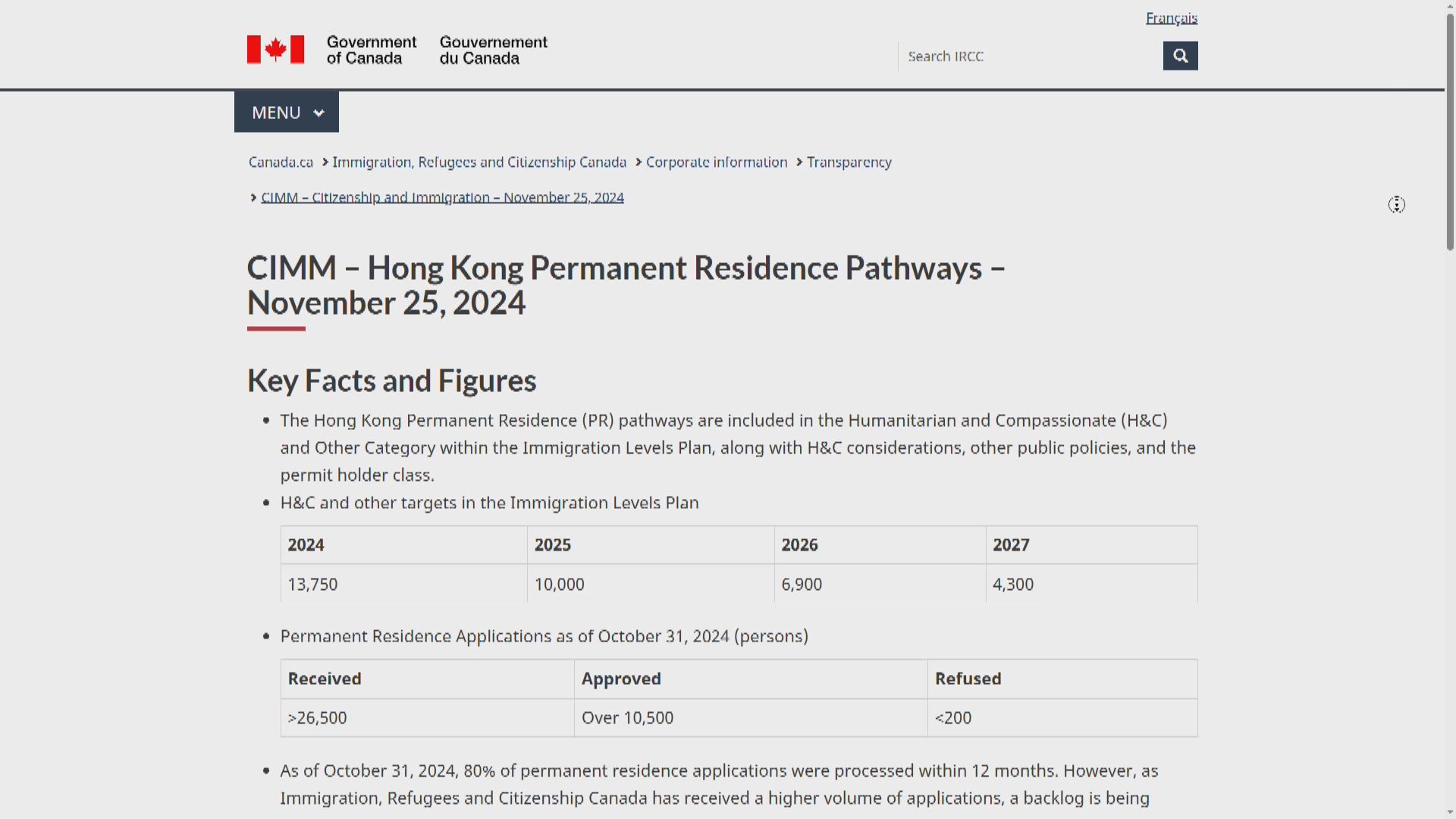This screenshot has width=1456, height=819.
Task: Click chevron before Immigration, Refugees breadcrumb
Action: (325, 162)
